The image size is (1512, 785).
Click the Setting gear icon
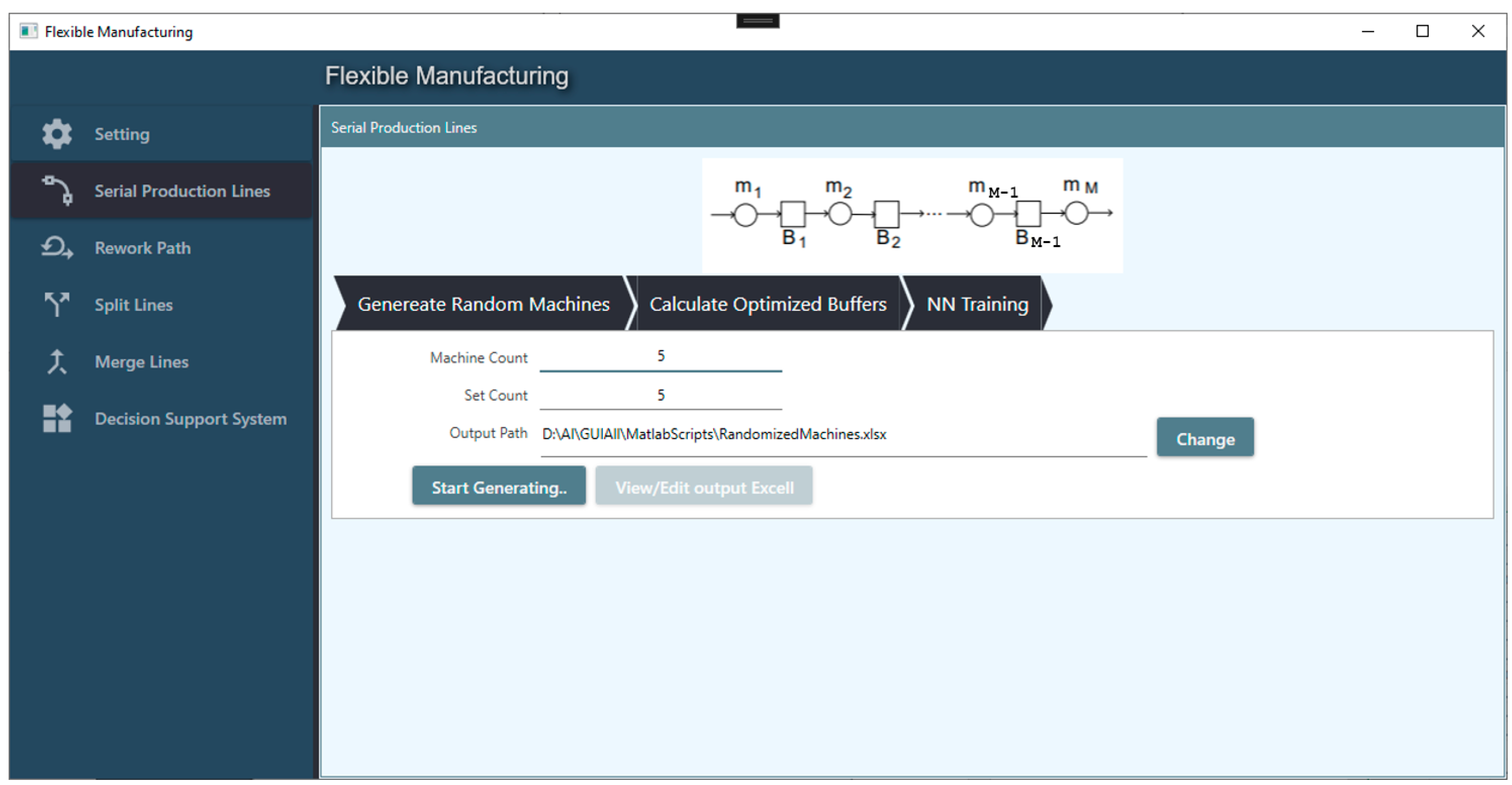click(57, 134)
